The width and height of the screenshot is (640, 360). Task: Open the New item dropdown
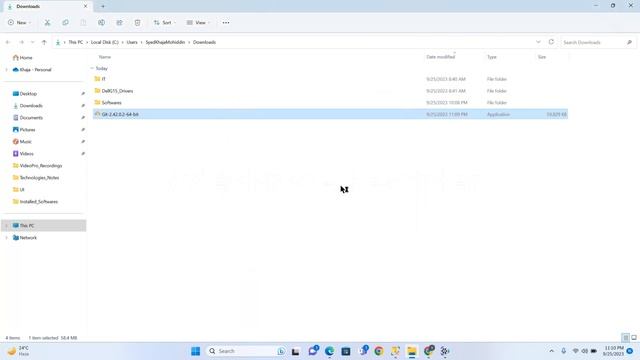coord(19,23)
